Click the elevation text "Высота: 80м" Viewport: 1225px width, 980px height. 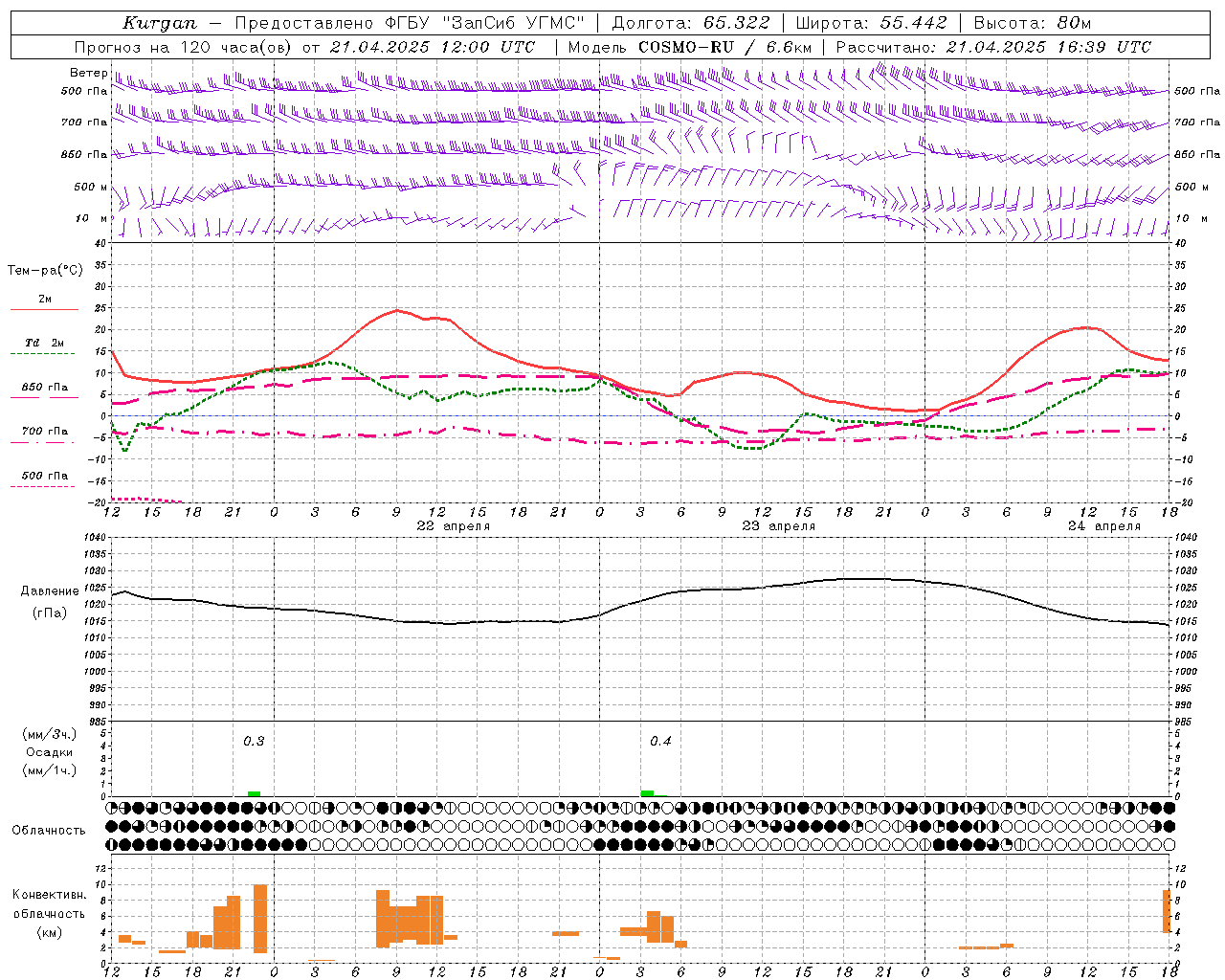pos(1032,23)
